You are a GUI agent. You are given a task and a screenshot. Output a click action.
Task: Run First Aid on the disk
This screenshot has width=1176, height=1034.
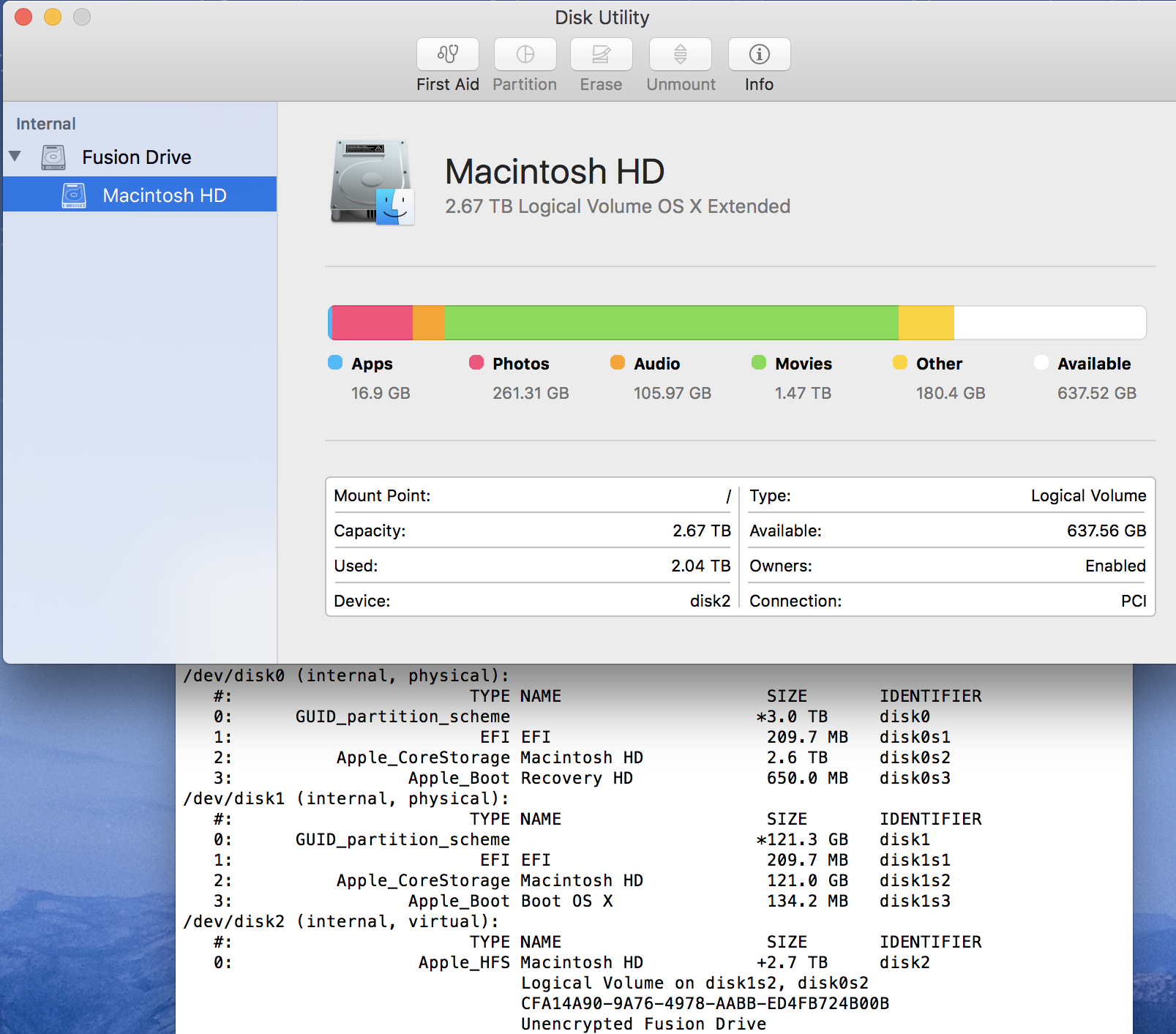point(448,55)
